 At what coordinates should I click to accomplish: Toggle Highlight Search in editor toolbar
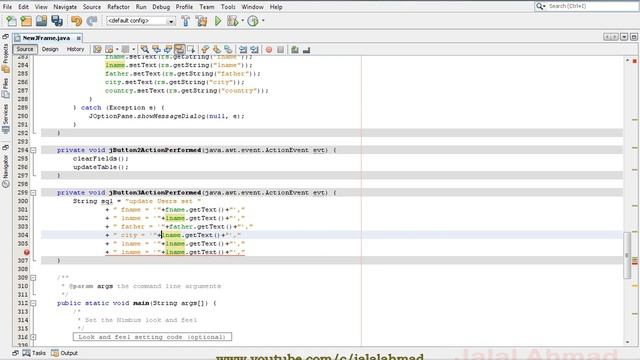pyautogui.click(x=179, y=49)
